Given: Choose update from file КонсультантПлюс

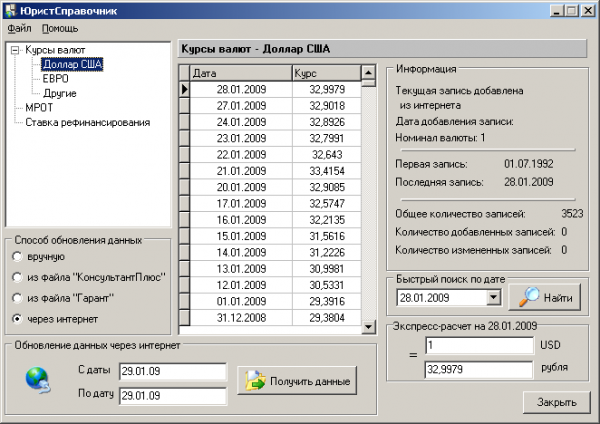Looking at the screenshot, I should point(18,277).
